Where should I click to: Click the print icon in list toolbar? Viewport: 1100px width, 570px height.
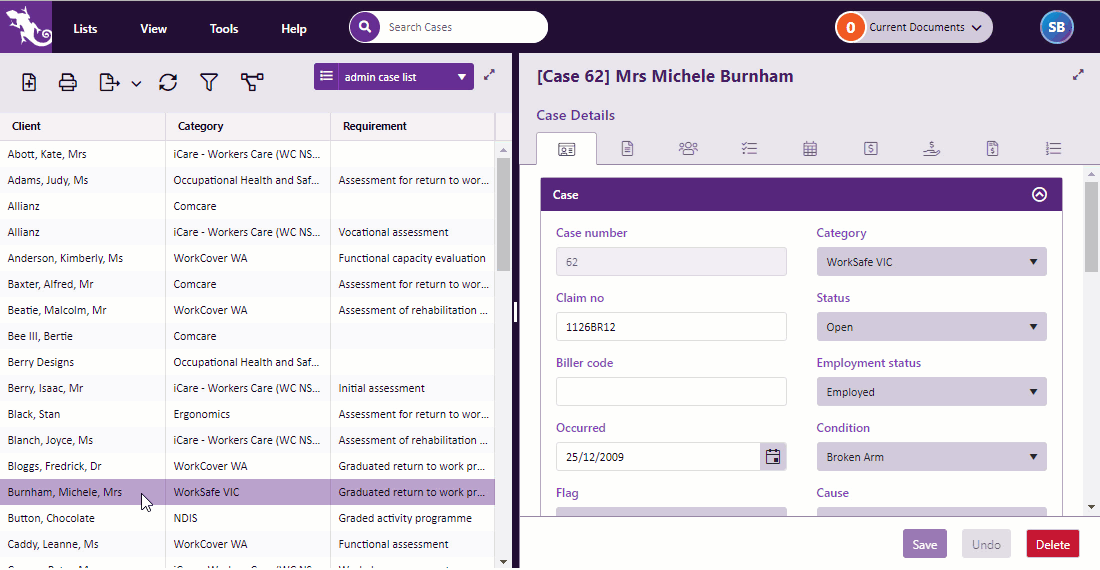[x=68, y=83]
